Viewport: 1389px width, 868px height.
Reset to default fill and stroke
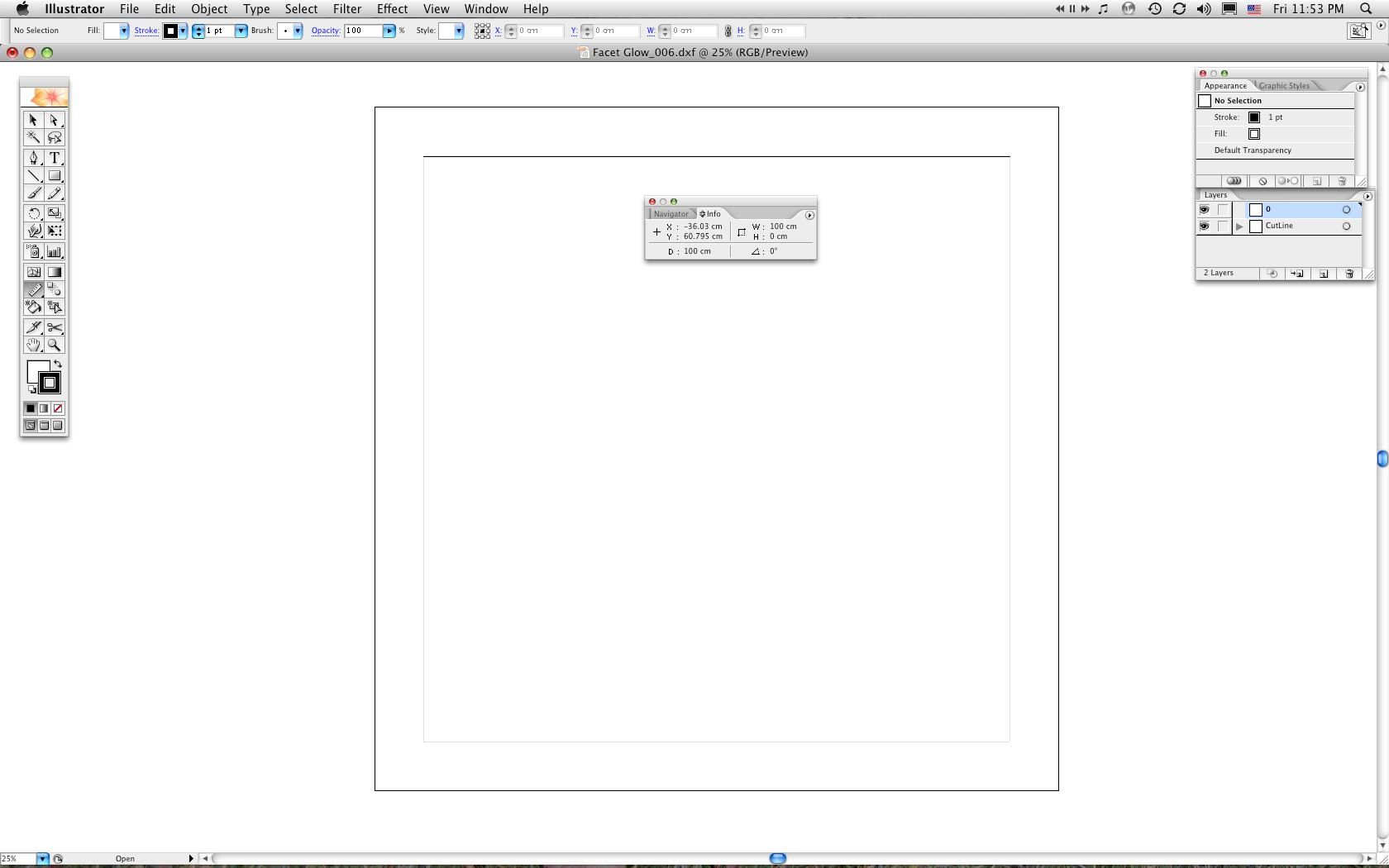32,389
